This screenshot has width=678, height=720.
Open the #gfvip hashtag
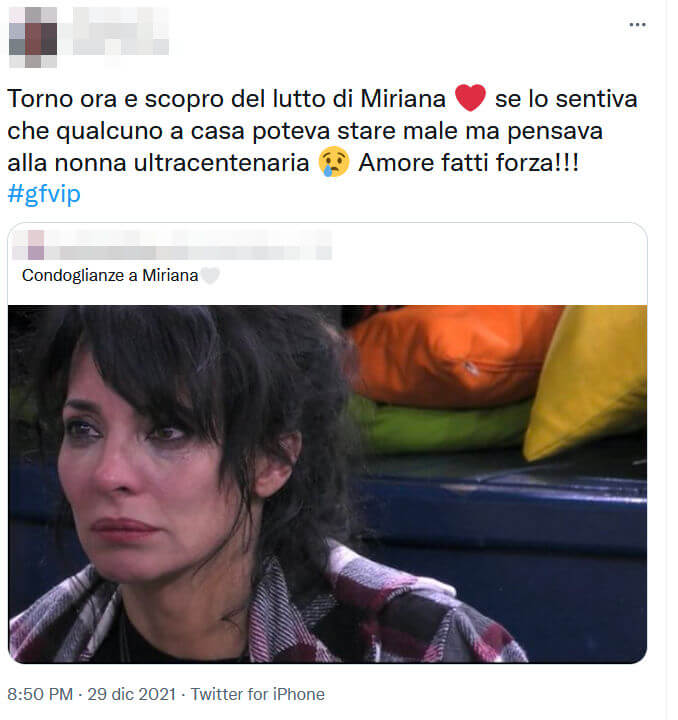[44, 193]
